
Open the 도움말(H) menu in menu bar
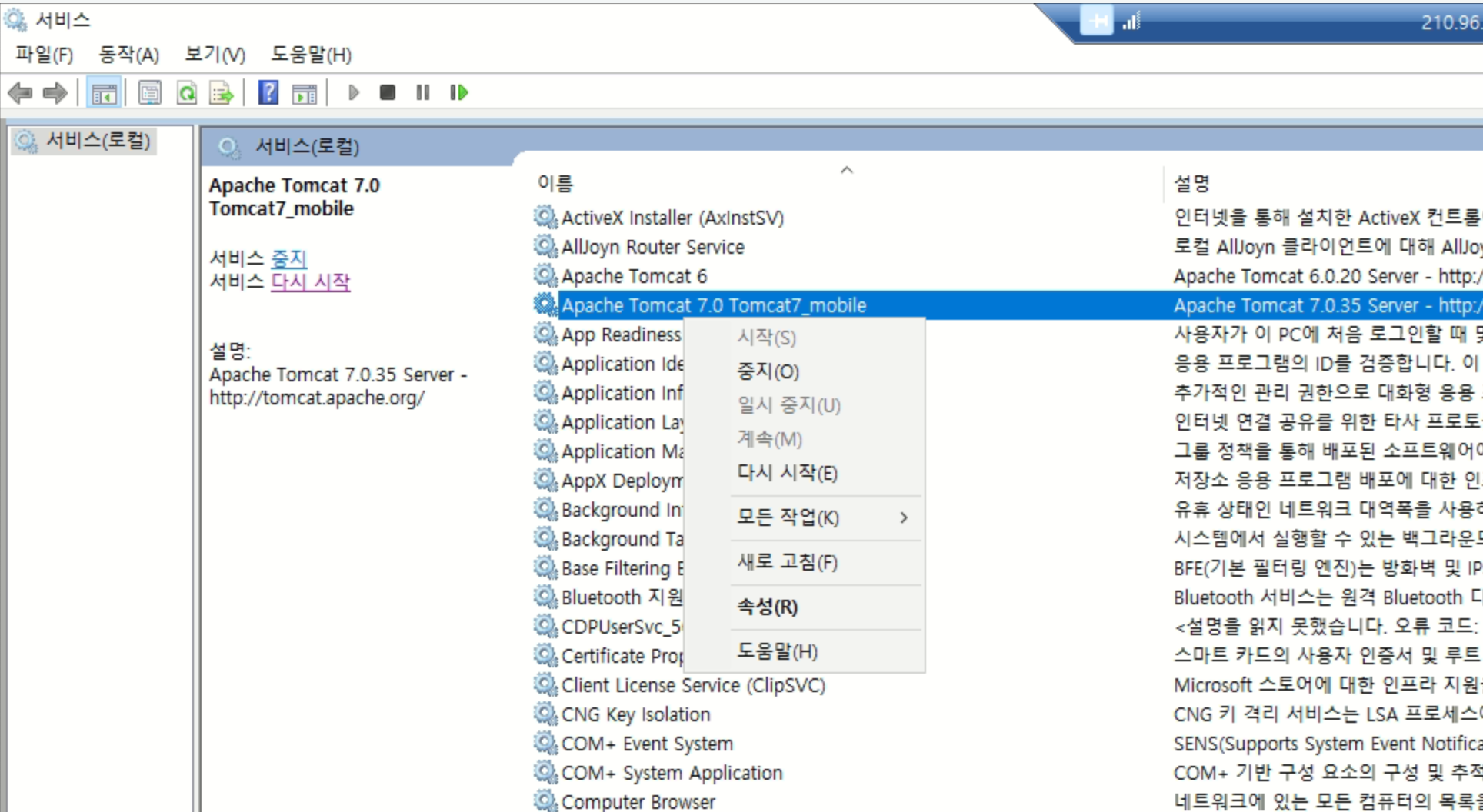(311, 55)
